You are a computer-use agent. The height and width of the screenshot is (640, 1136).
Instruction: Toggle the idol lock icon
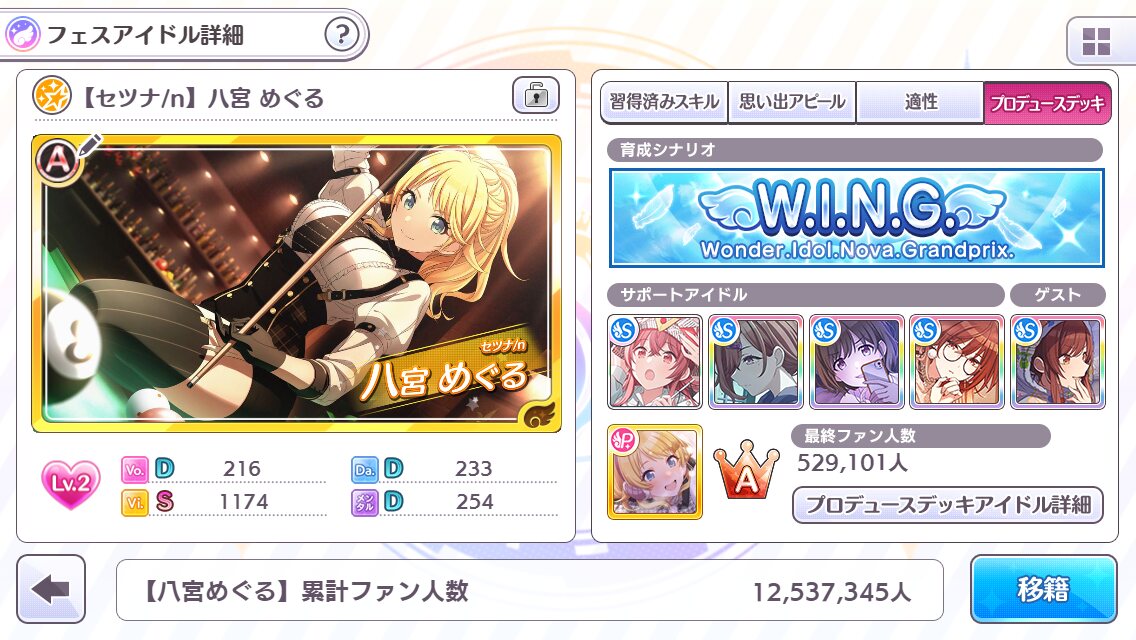click(x=536, y=95)
